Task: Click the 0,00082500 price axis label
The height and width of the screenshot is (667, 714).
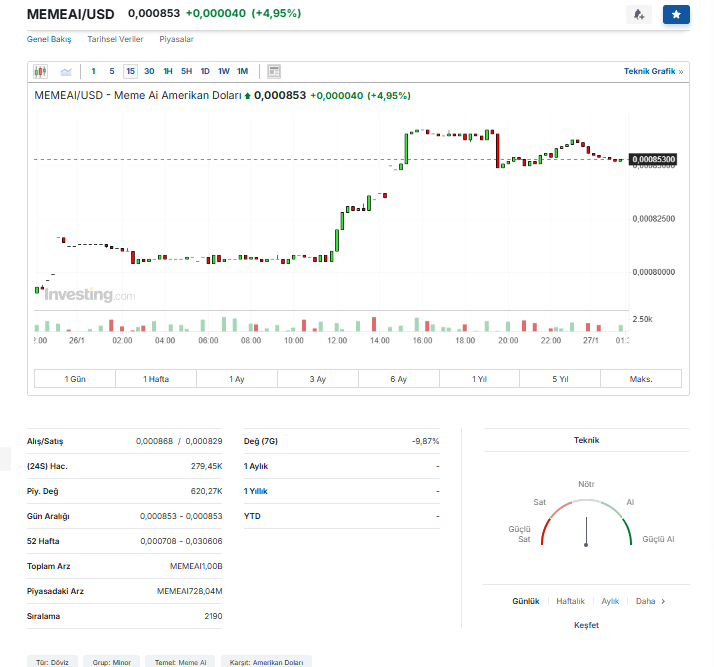Action: (653, 219)
